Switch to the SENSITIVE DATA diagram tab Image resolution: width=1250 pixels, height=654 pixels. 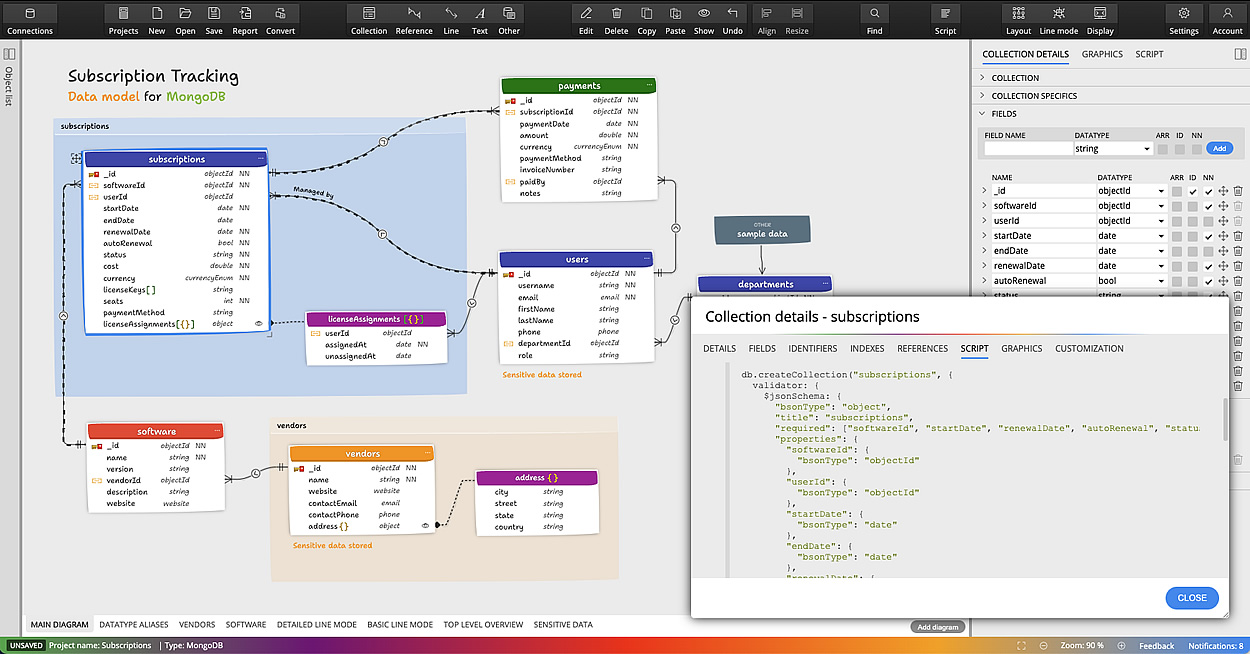(x=563, y=625)
